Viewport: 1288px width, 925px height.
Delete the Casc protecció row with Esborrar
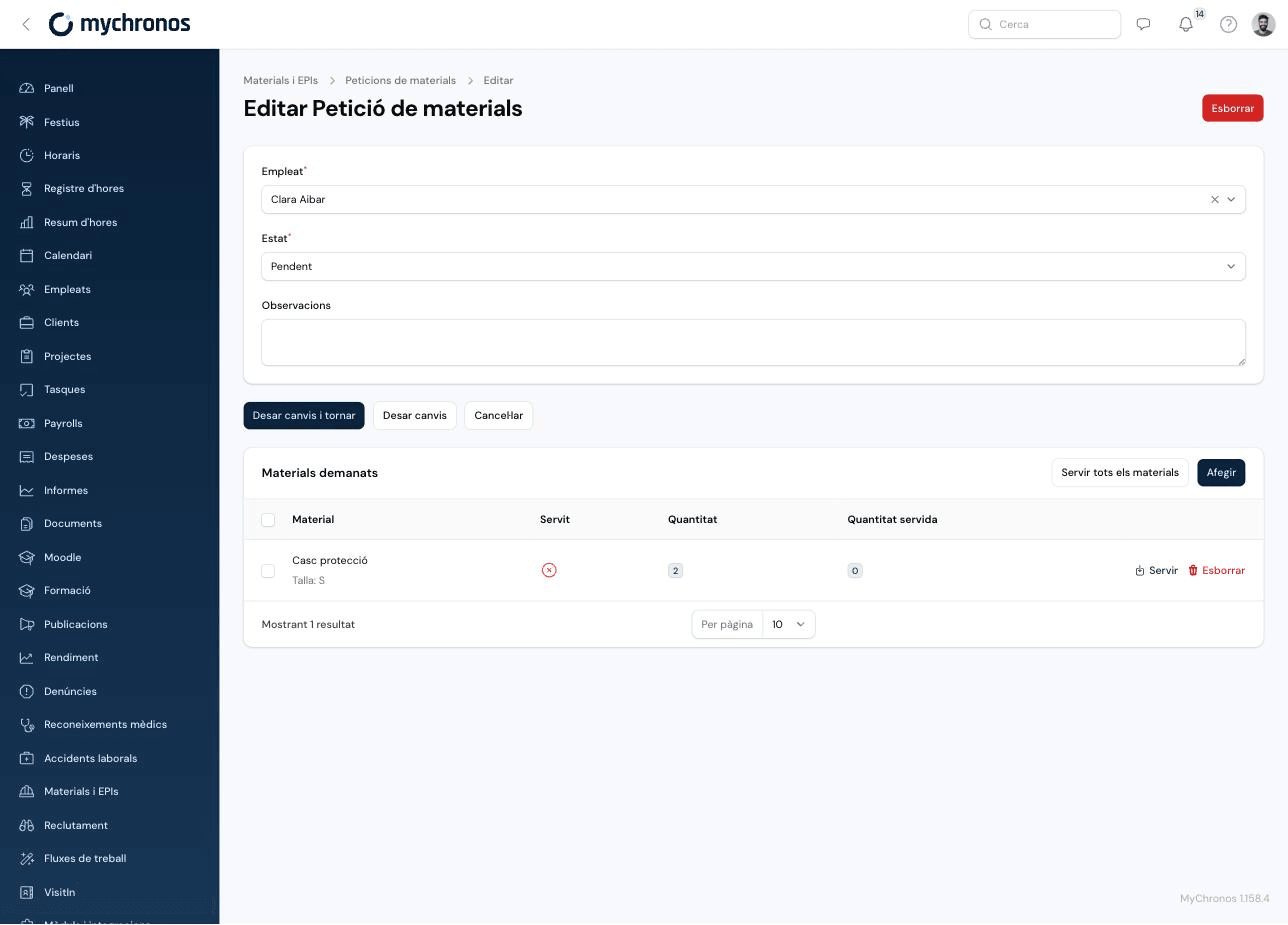(1216, 570)
